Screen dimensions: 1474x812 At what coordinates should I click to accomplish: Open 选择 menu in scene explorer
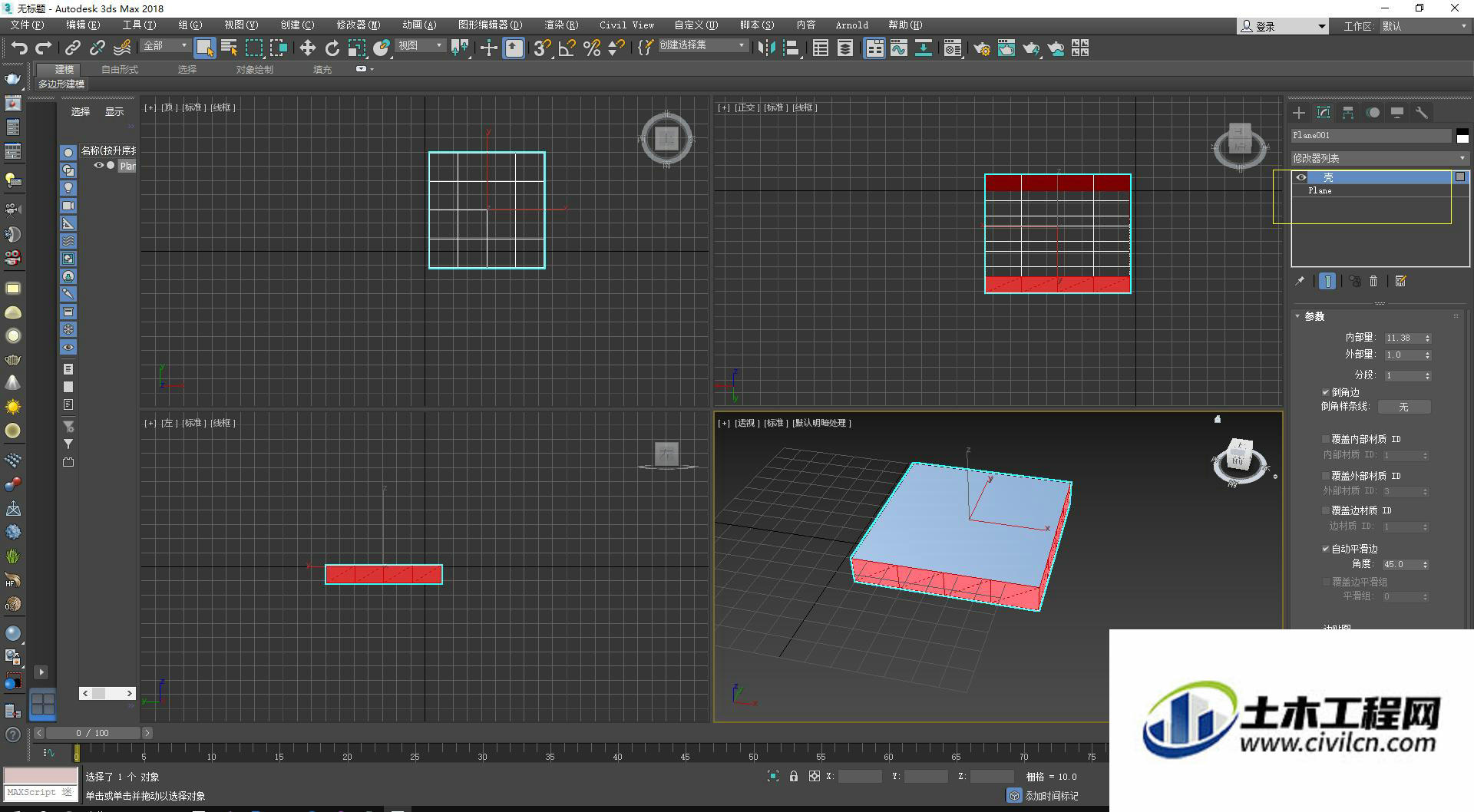(81, 111)
